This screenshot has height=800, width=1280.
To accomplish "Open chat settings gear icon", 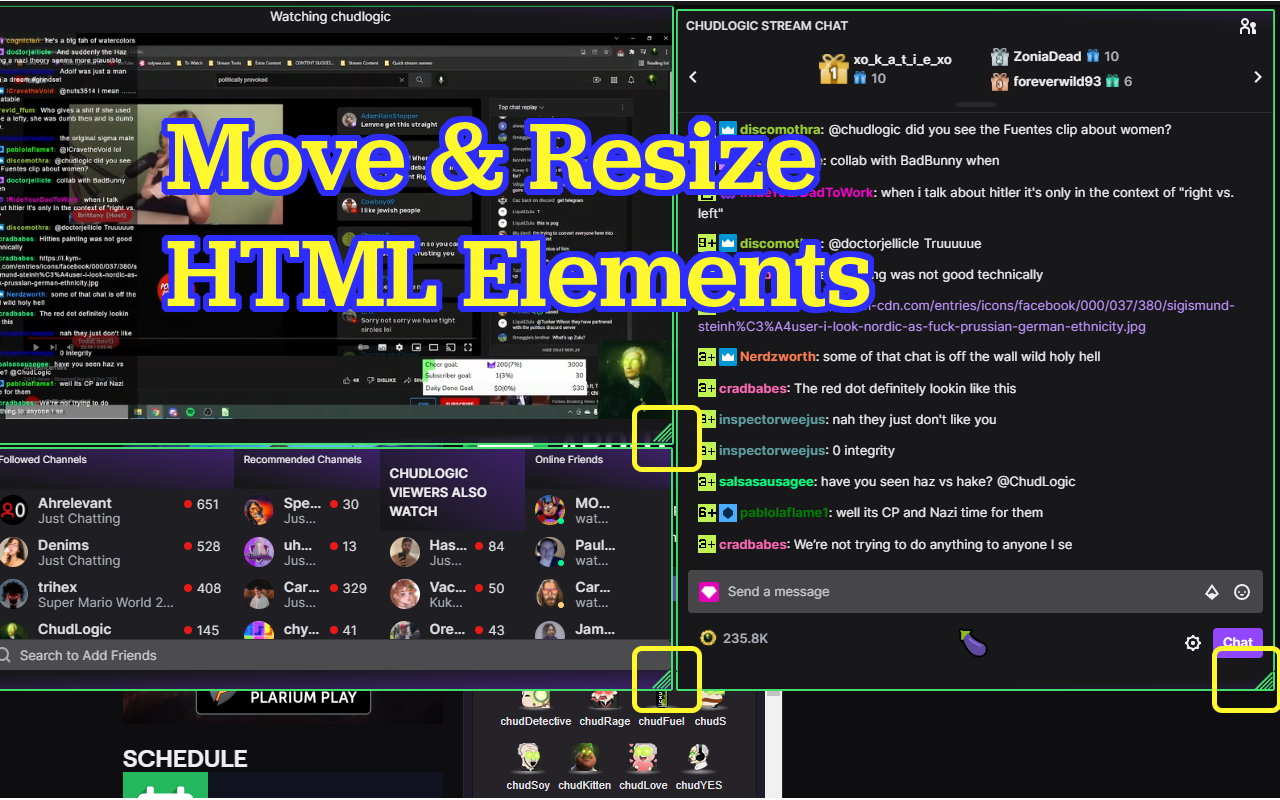I will coord(1193,643).
